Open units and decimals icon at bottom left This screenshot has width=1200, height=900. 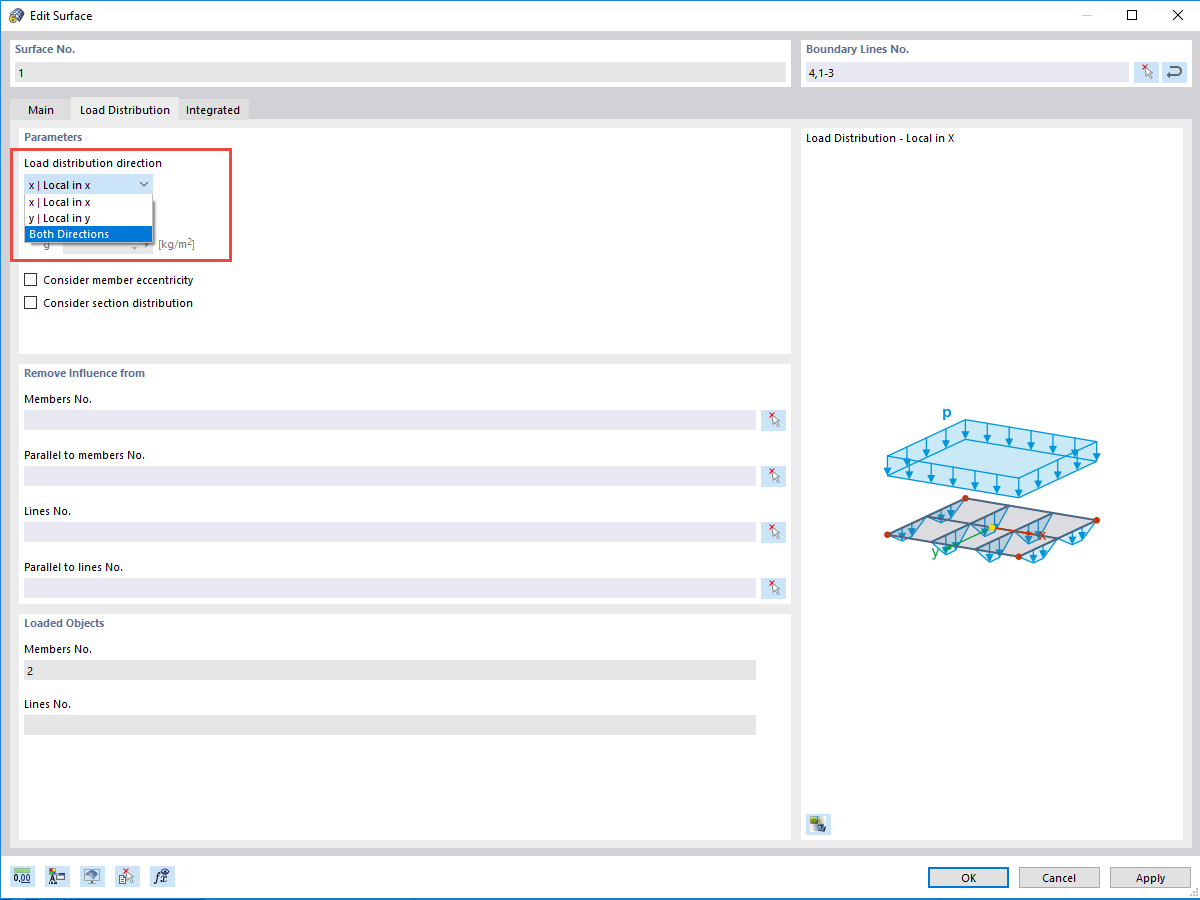tap(22, 877)
